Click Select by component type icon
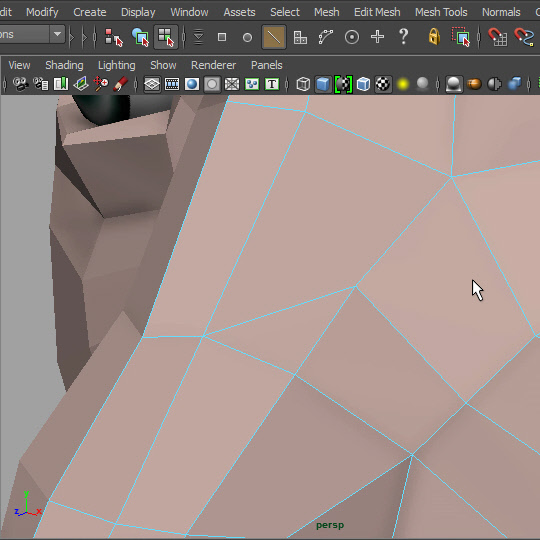 pos(166,37)
